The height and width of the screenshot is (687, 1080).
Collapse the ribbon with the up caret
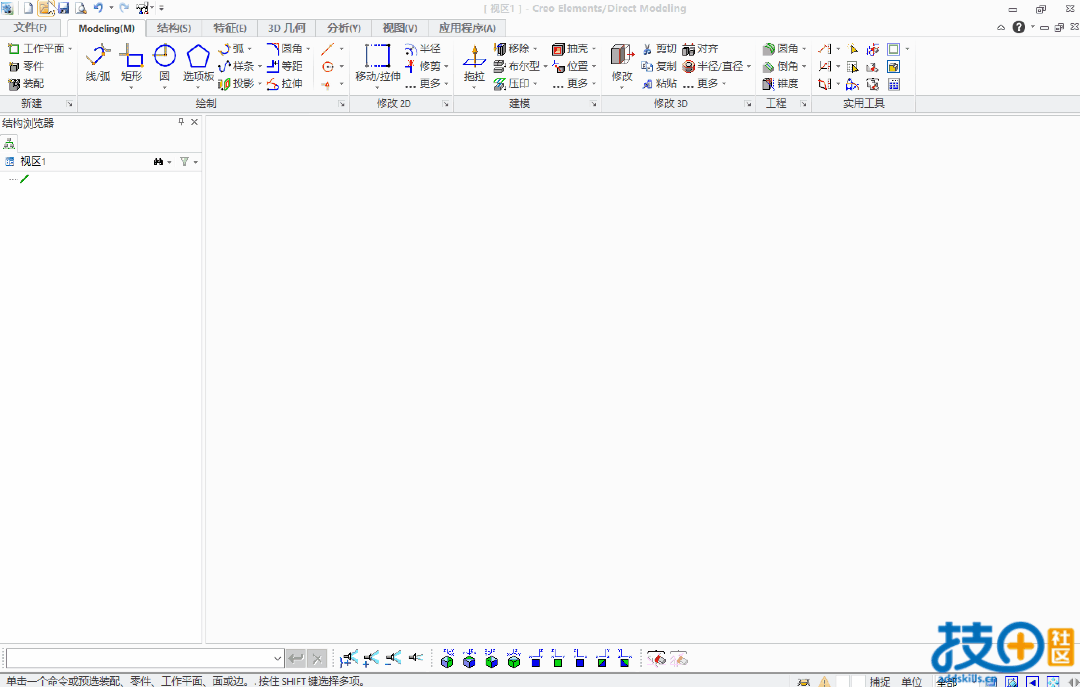[1001, 28]
